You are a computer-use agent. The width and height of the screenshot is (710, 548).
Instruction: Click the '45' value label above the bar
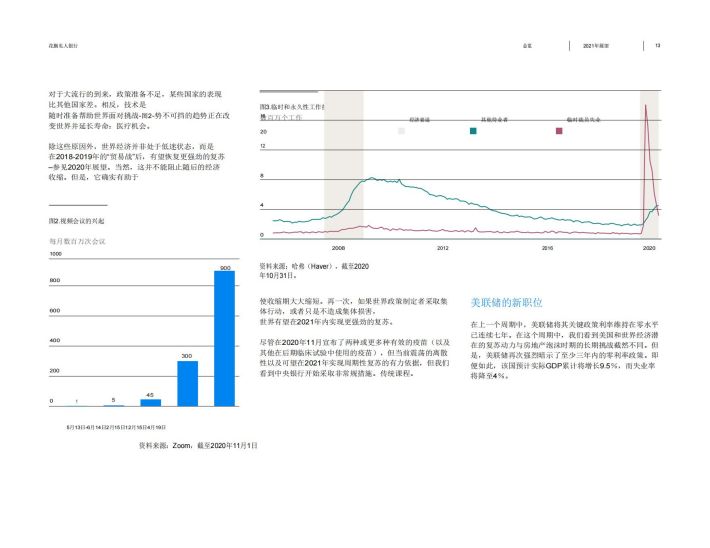coord(150,395)
